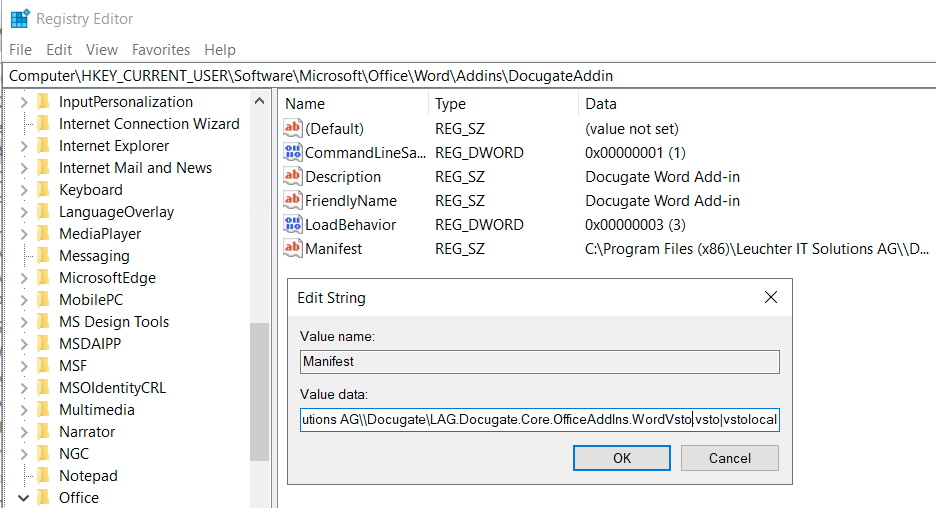Click in the Value data text field
936x508 pixels.
[540, 419]
